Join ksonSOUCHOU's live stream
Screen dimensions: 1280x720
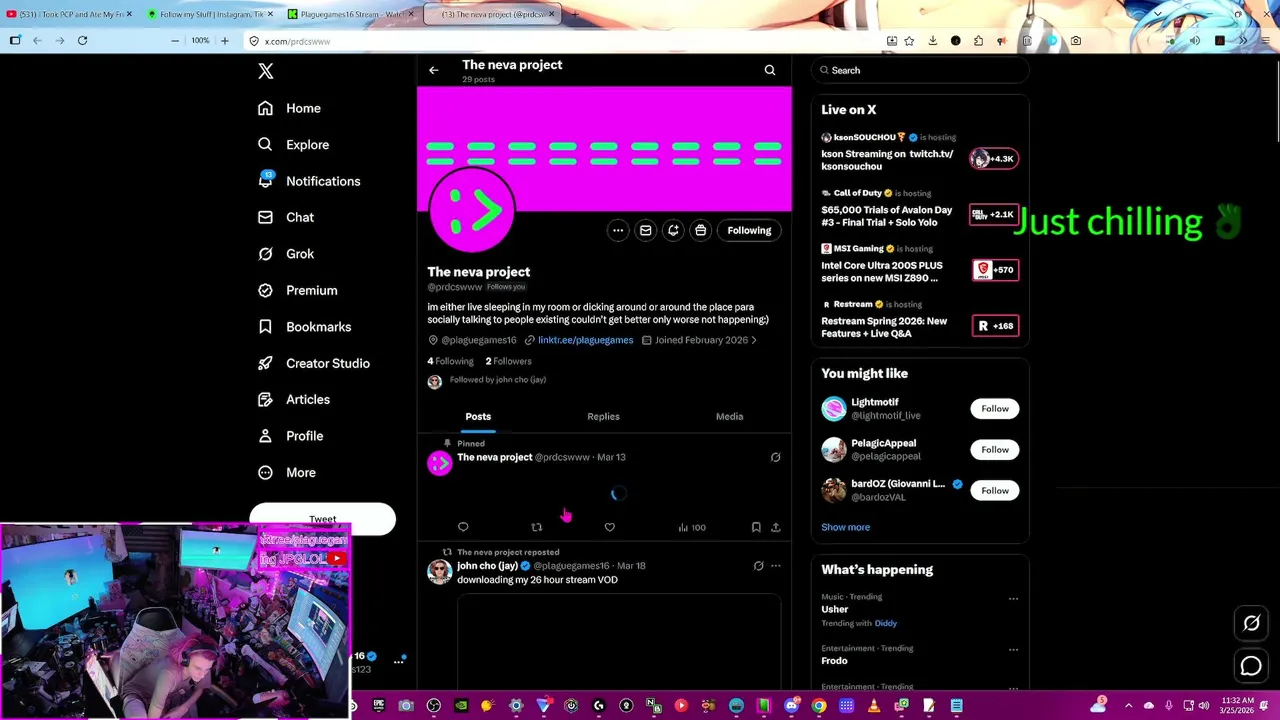920,153
